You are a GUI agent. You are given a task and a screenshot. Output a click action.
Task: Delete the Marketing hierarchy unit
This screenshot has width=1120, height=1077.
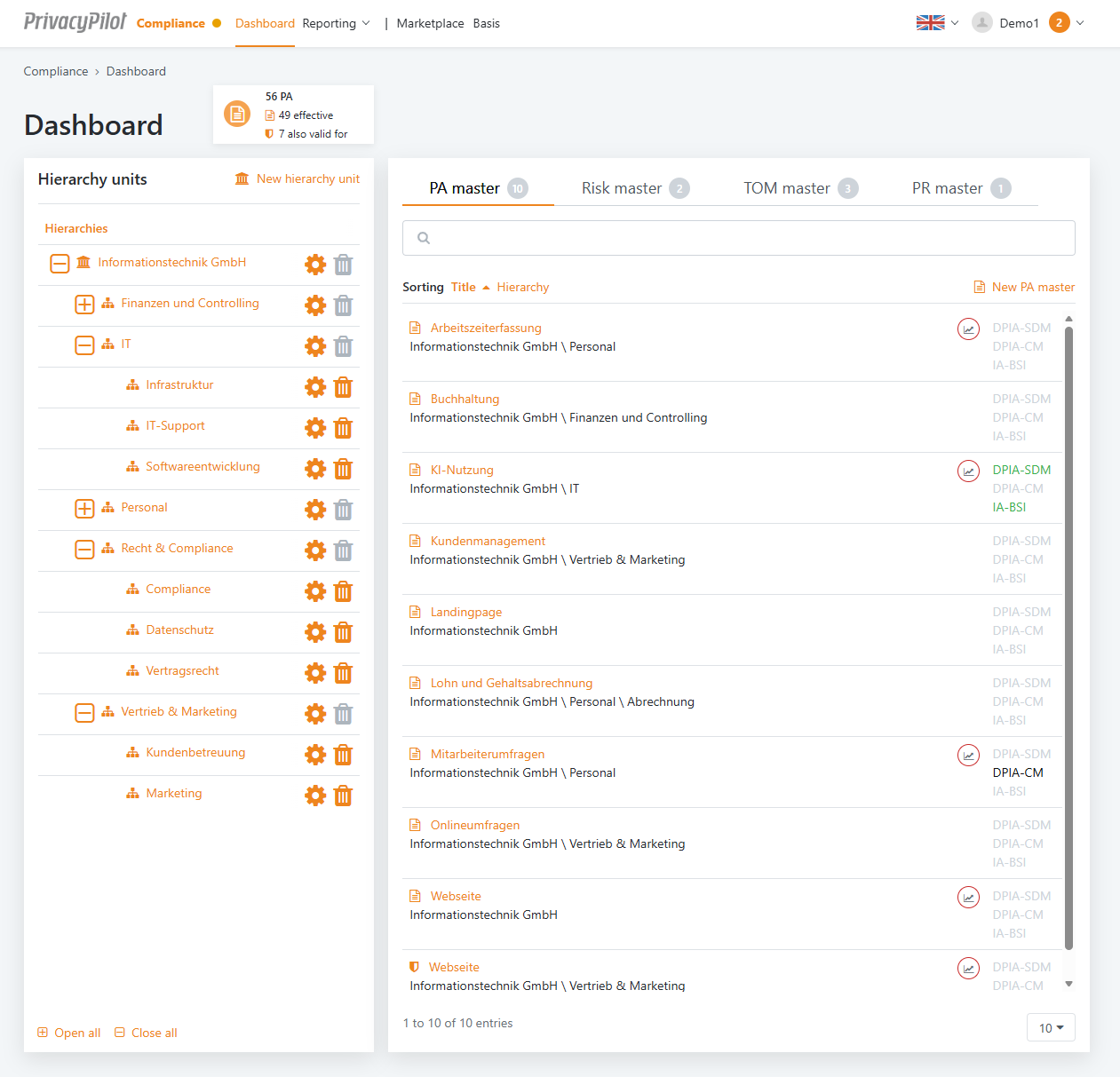tap(343, 796)
